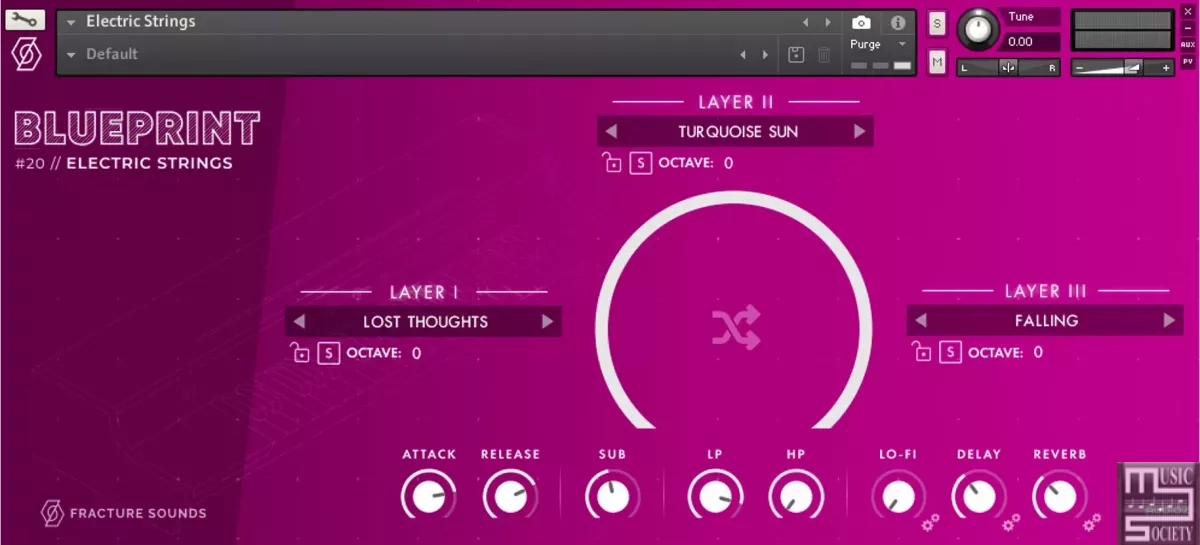Solo Layer I with its S button

pyautogui.click(x=328, y=353)
